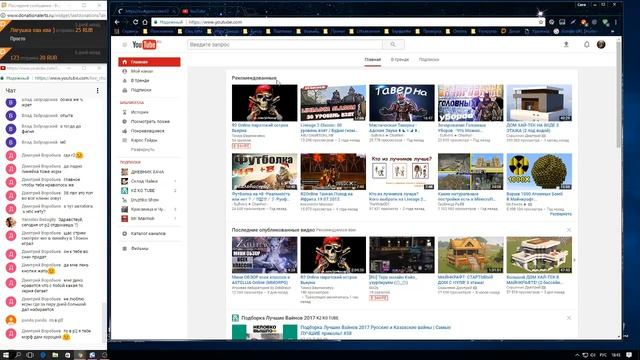Screen dimensions: 640x360
Task: Click the search magnifier button
Action: click(x=393, y=44)
